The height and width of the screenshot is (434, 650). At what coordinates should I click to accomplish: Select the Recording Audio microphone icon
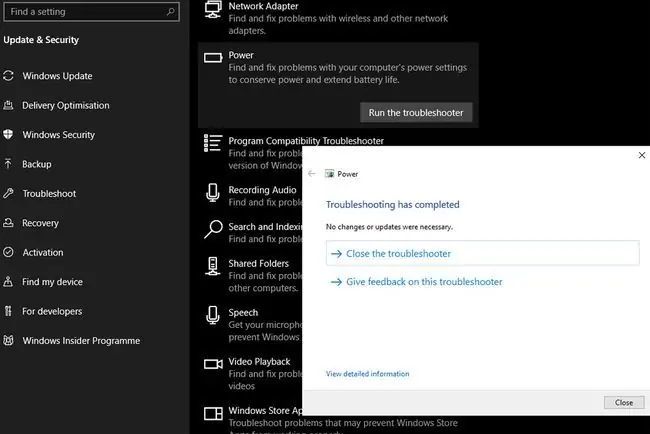click(213, 193)
